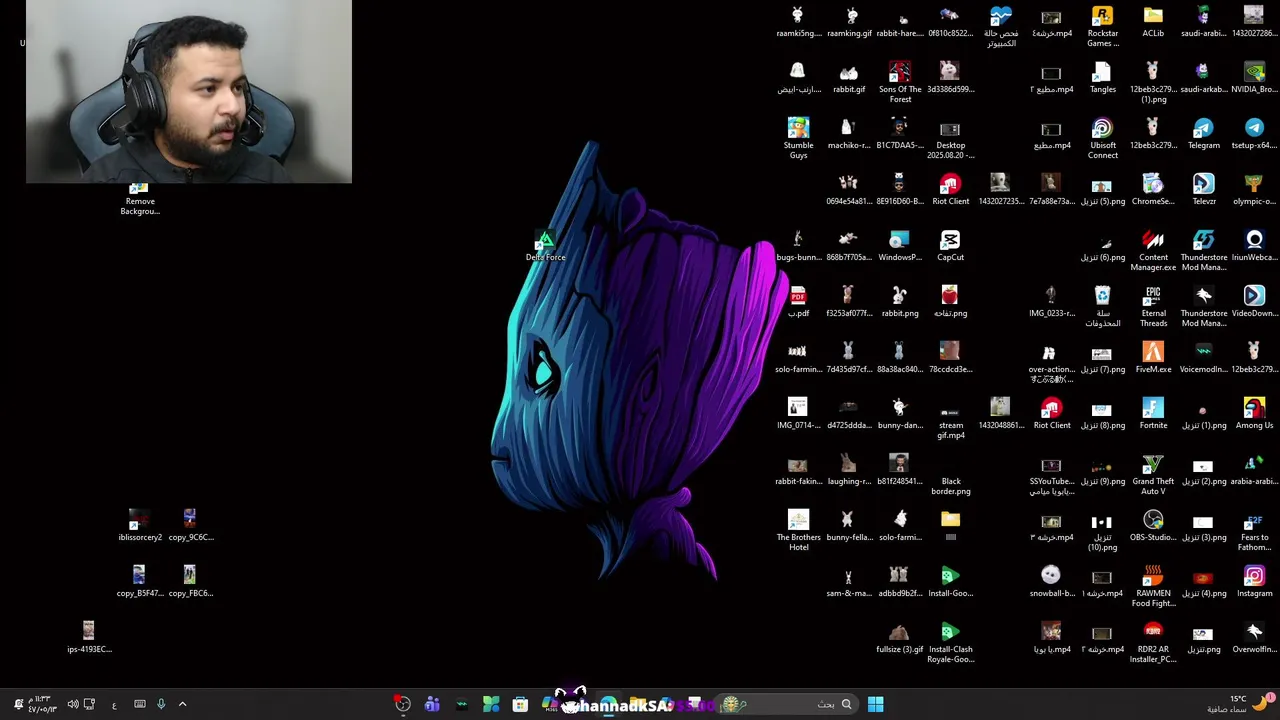
Task: Expand the hidden system tray icons chevron
Action: pyautogui.click(x=182, y=704)
